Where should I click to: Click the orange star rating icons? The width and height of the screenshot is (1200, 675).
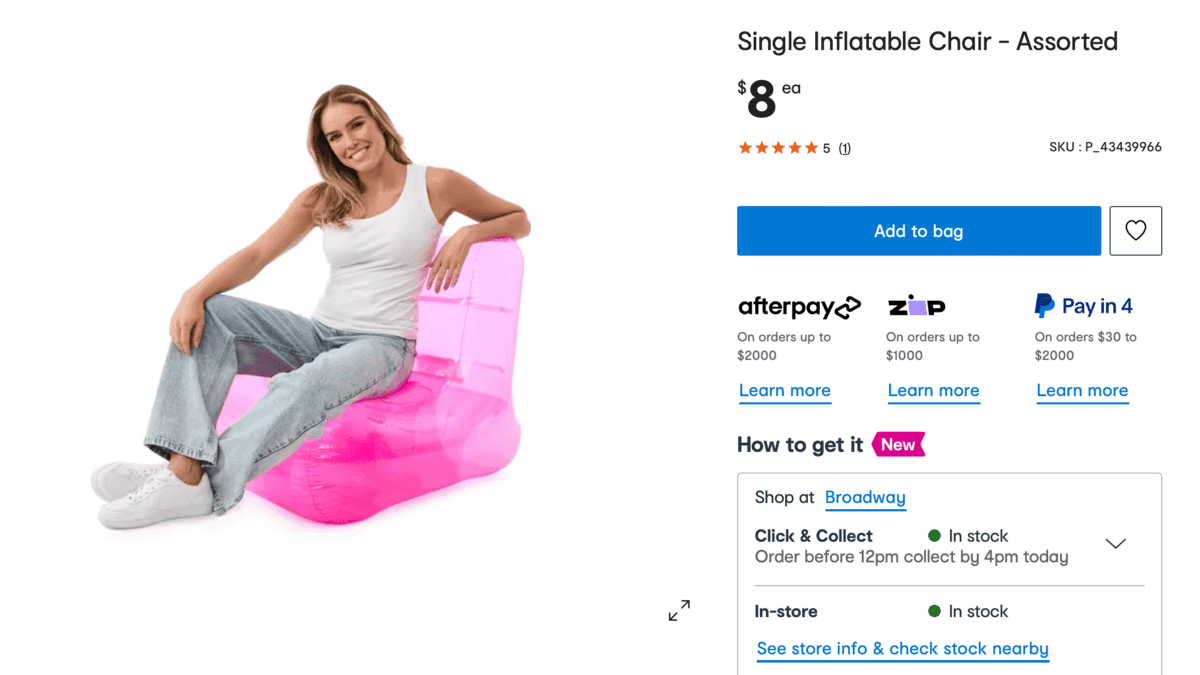(778, 148)
